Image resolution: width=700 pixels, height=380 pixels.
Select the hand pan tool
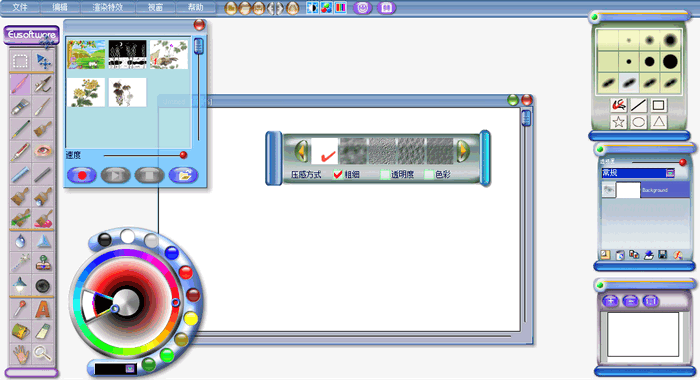click(21, 354)
